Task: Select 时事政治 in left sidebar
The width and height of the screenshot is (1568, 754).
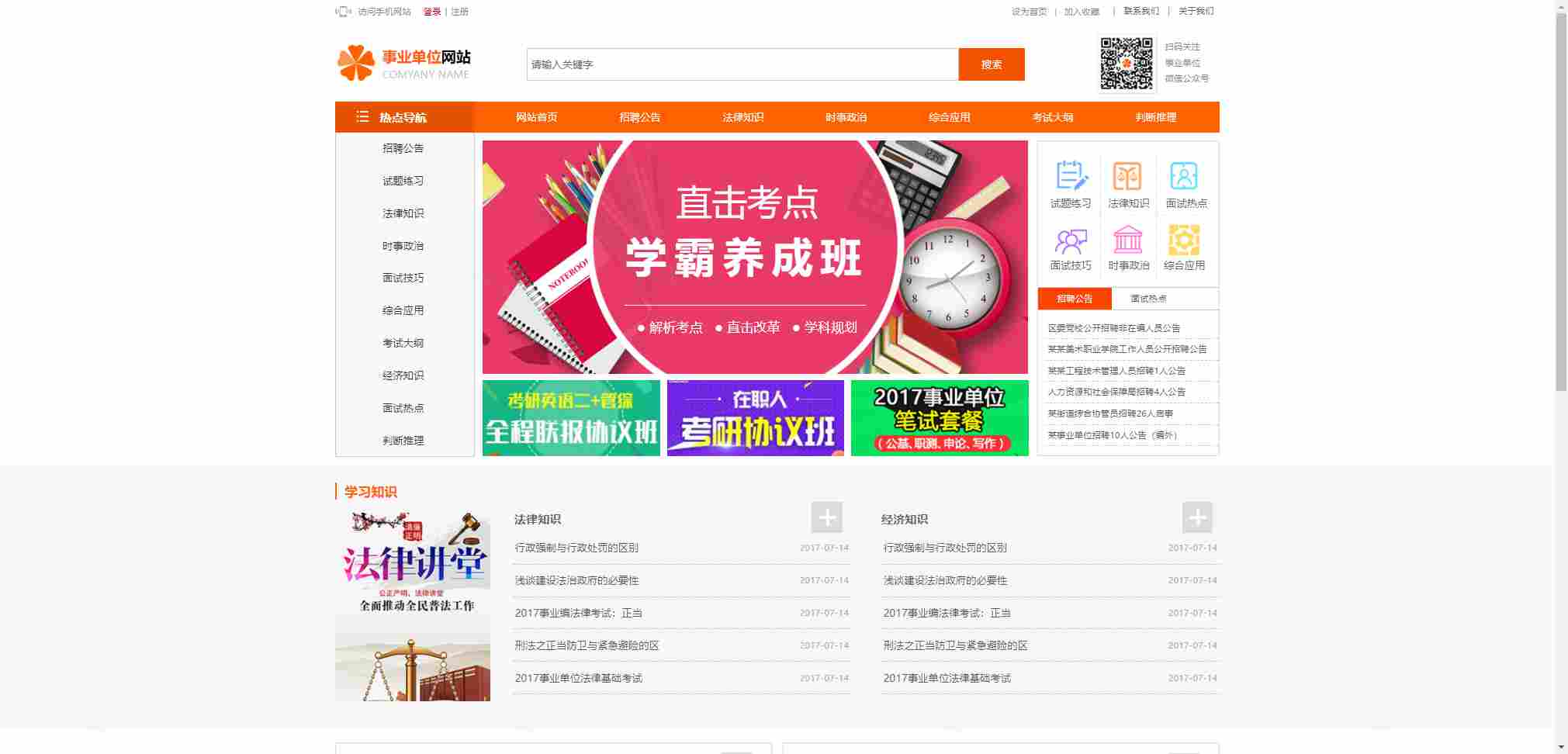Action: tap(403, 246)
